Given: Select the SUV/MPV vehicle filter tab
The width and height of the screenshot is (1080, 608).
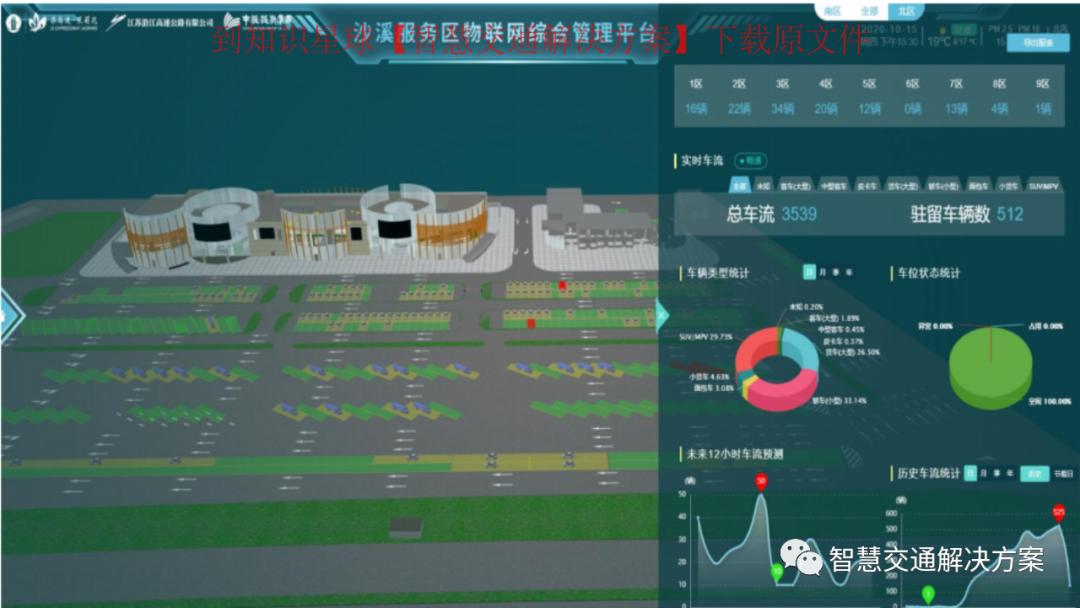Looking at the screenshot, I should click(1043, 185).
